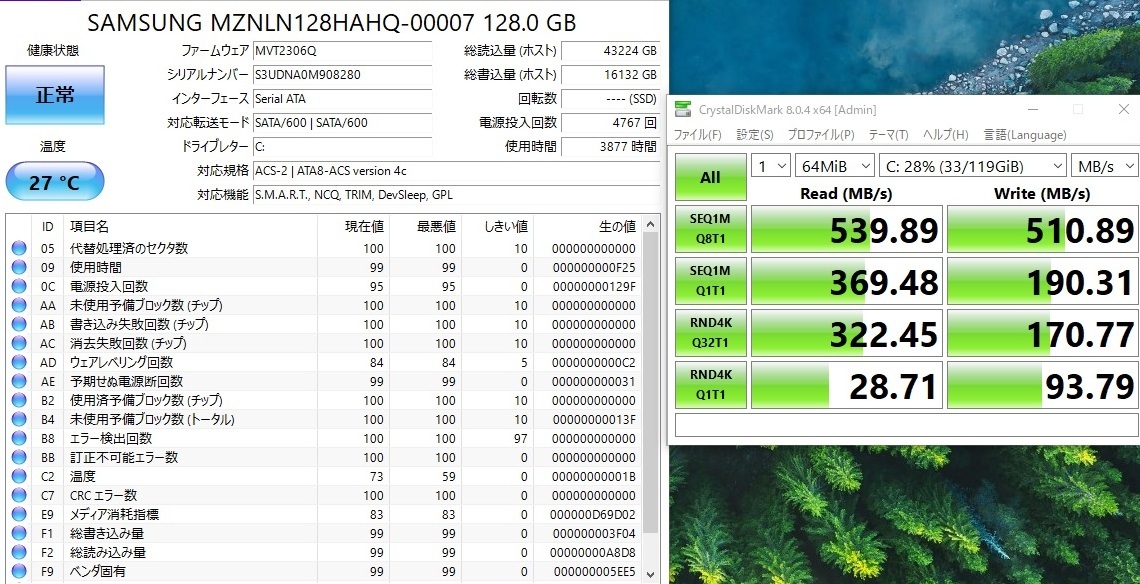Screen dimensions: 1140x584
Task: Click the 項目名 column header
Action: pos(190,226)
